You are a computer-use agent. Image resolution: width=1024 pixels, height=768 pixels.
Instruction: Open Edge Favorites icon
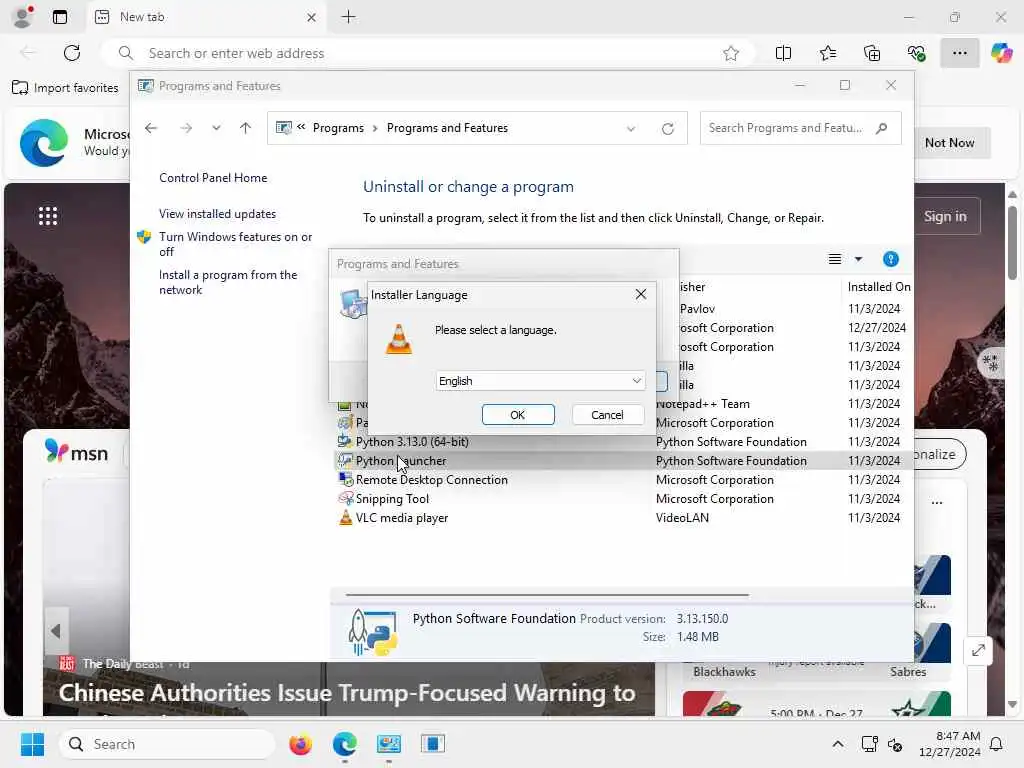click(x=827, y=54)
